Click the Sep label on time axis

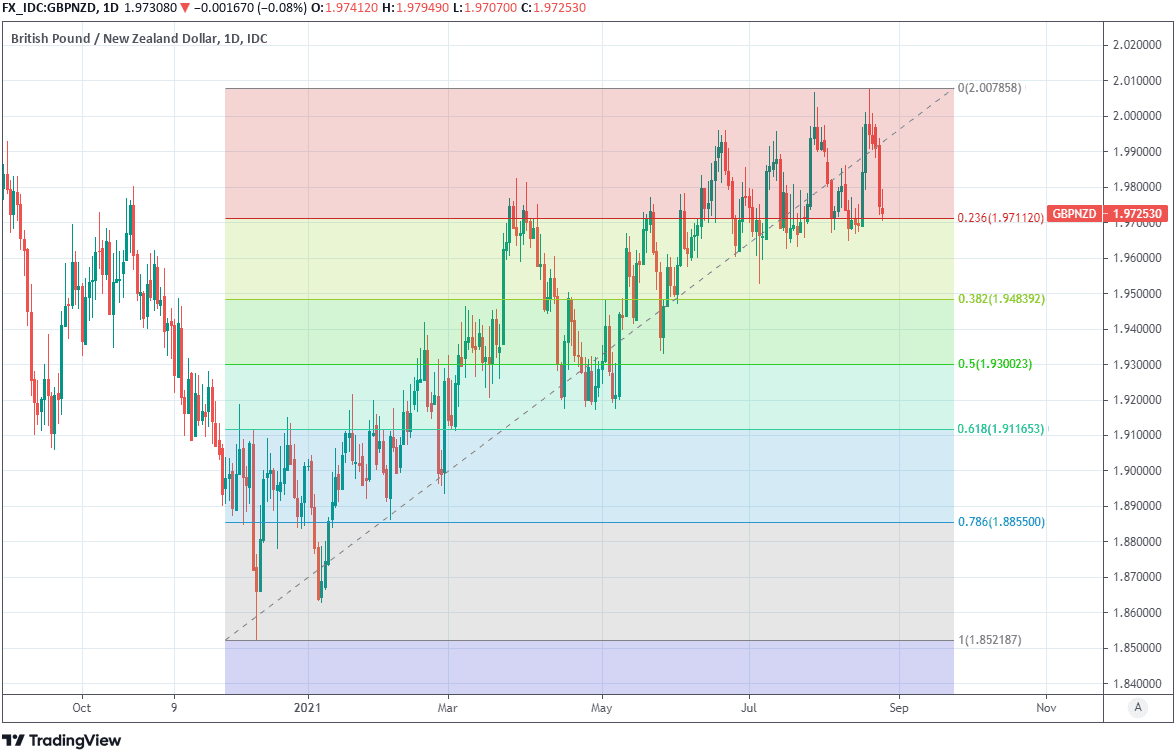[898, 708]
